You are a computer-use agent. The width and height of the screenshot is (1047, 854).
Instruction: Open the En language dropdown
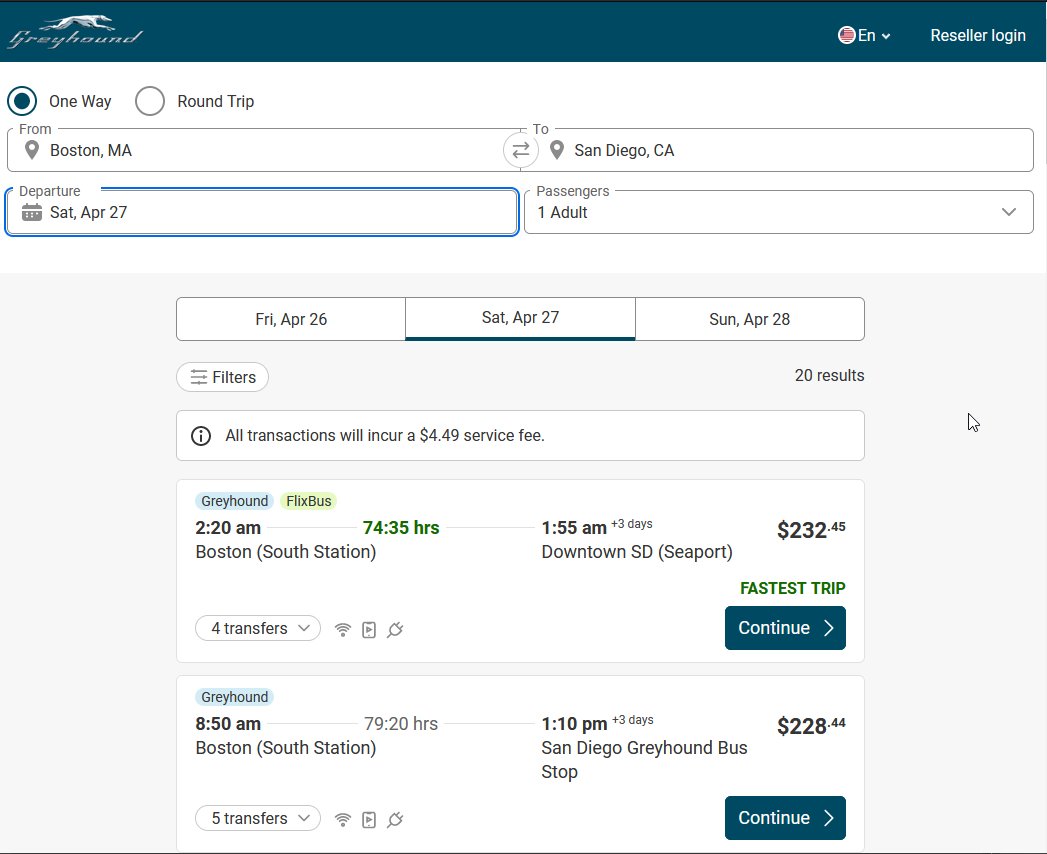(865, 35)
